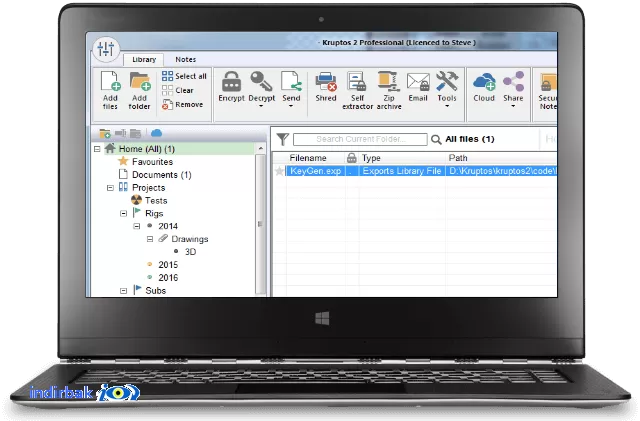640x421 pixels.
Task: Open the Secure Notes ribbon icon
Action: click(x=548, y=82)
